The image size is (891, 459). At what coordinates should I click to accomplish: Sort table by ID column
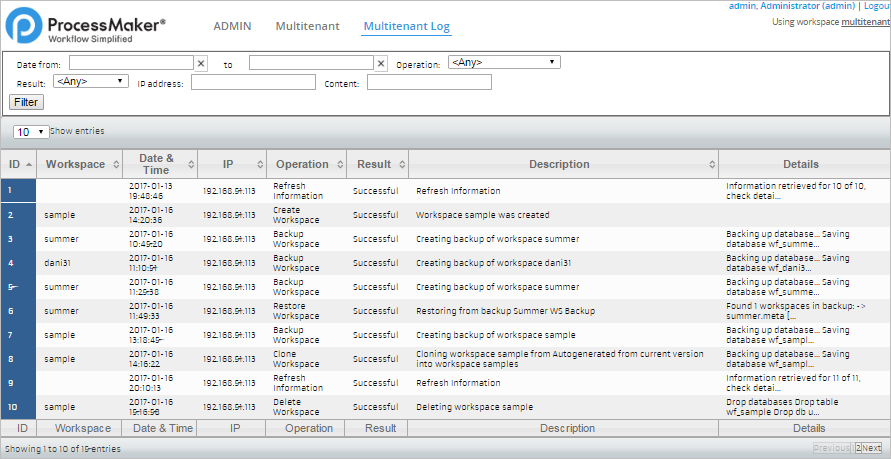(x=18, y=164)
